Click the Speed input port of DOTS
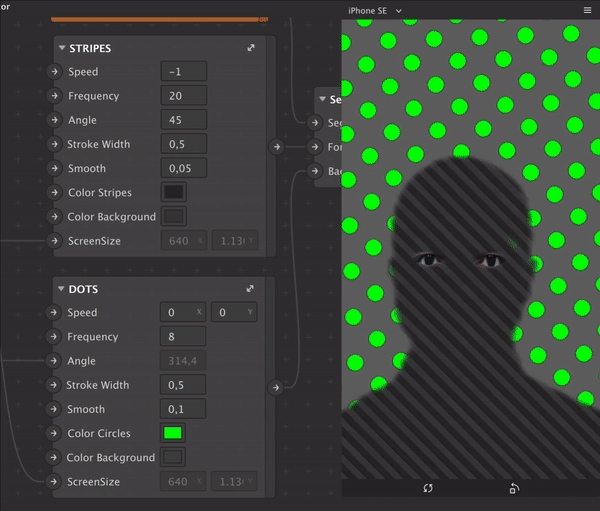Viewport: 600px width, 511px height. [54, 312]
